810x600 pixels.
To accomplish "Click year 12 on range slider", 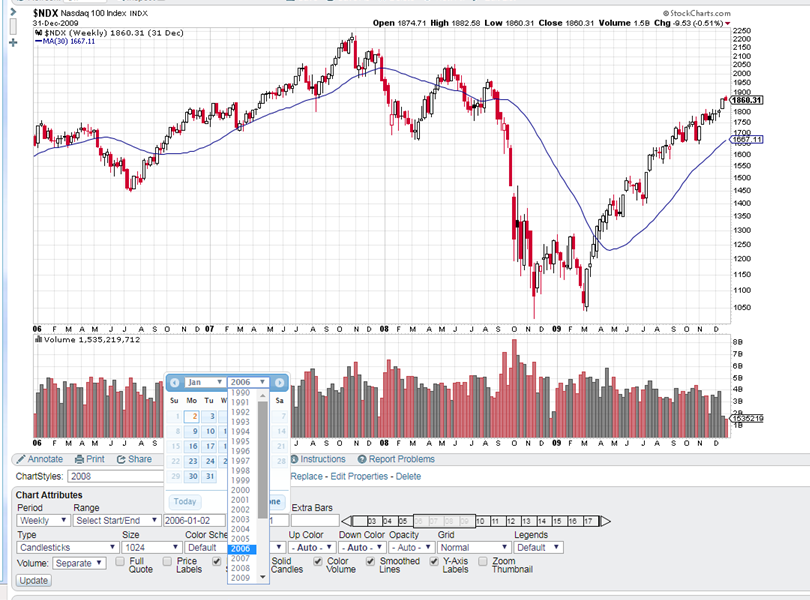I will [511, 521].
